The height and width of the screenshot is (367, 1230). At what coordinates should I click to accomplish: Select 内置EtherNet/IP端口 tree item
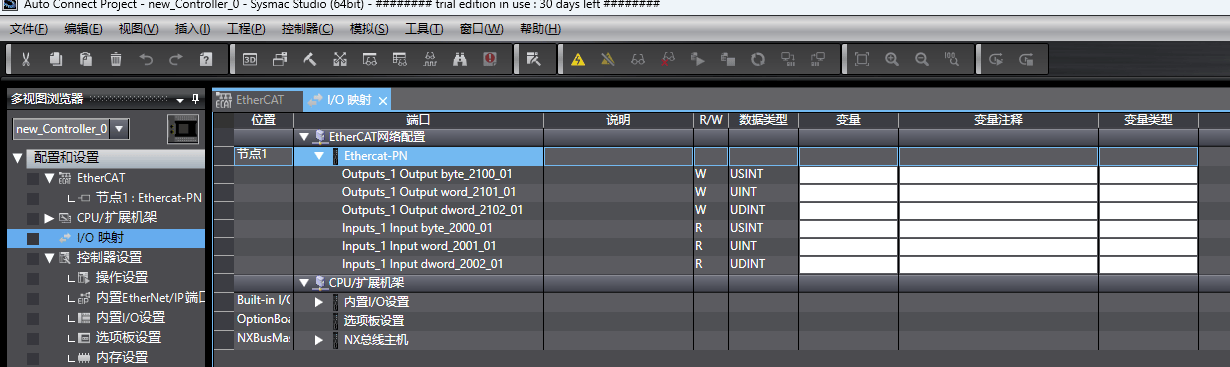coord(150,297)
